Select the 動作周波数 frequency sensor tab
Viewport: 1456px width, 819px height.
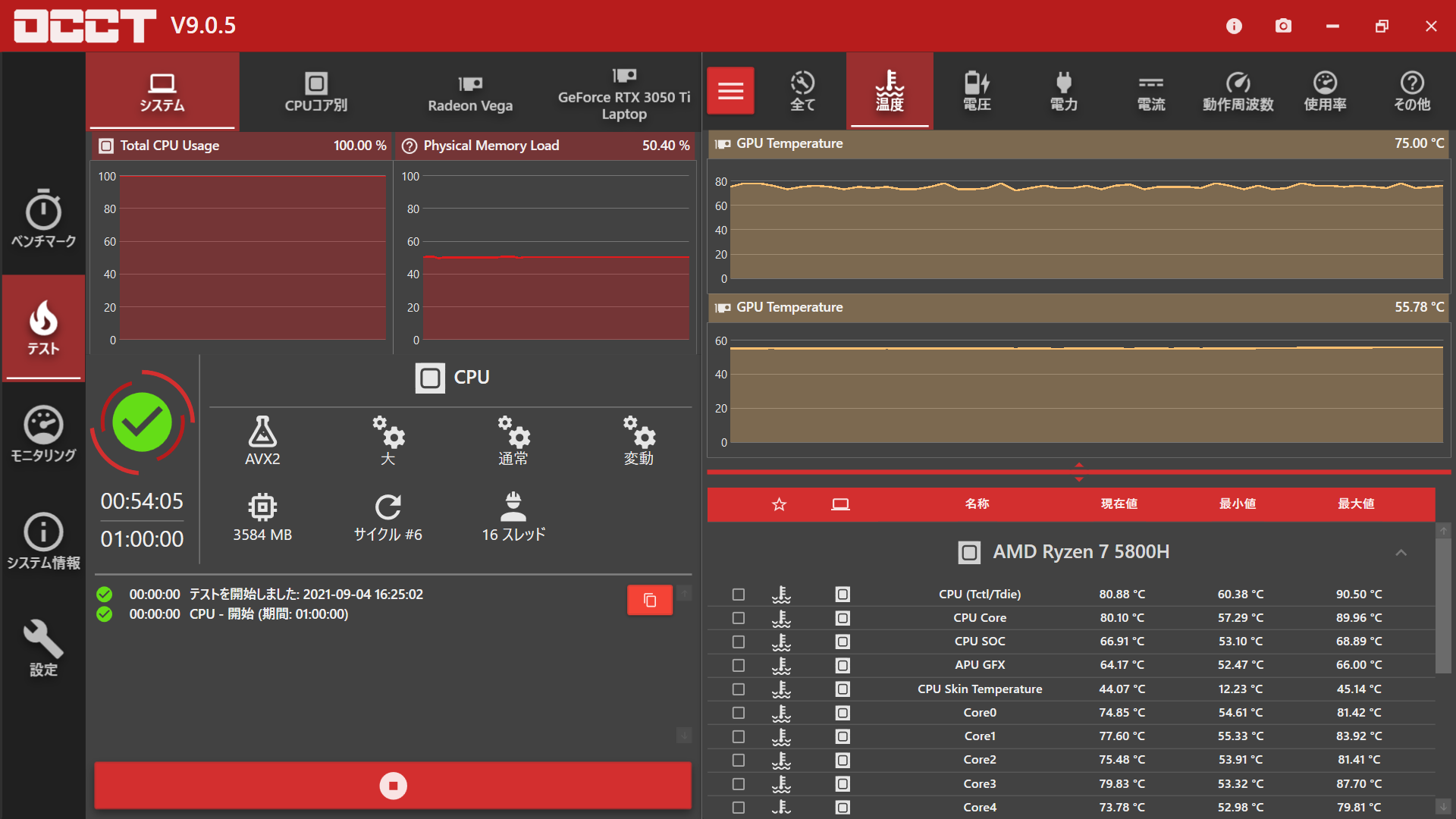tap(1238, 91)
